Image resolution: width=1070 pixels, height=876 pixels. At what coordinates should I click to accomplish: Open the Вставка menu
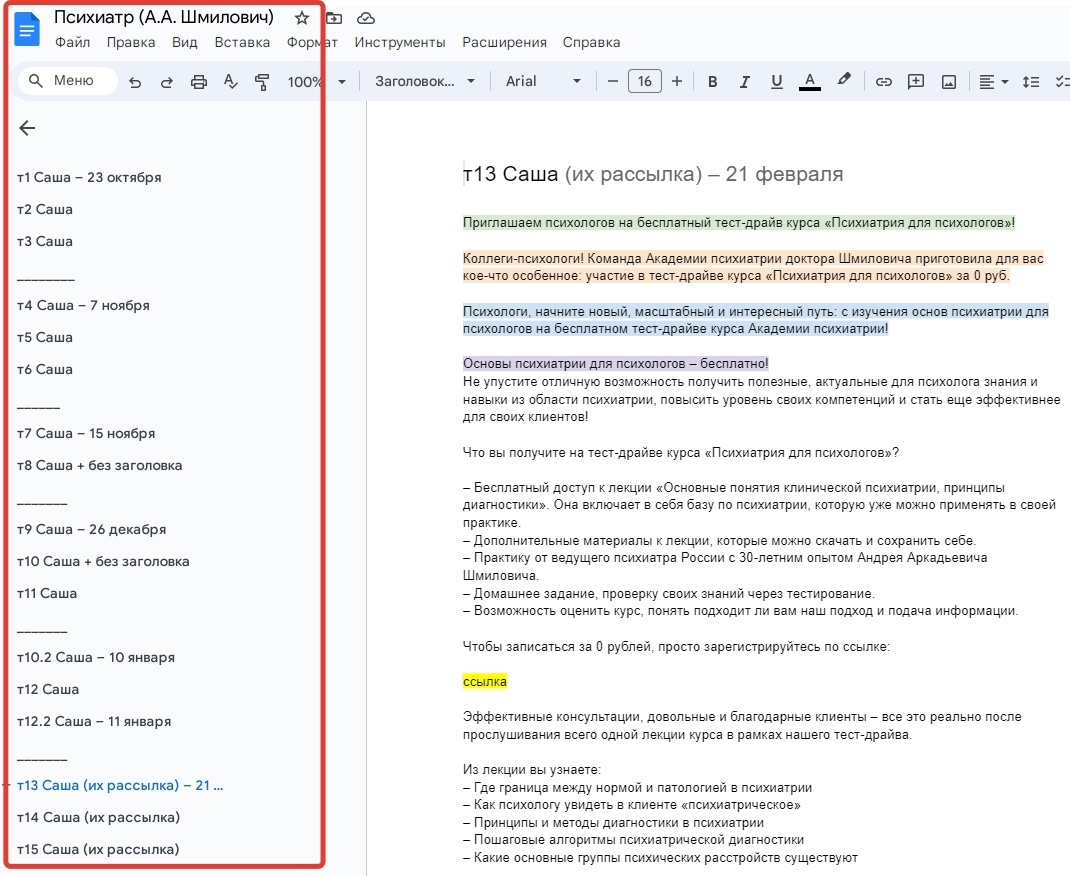tap(242, 42)
